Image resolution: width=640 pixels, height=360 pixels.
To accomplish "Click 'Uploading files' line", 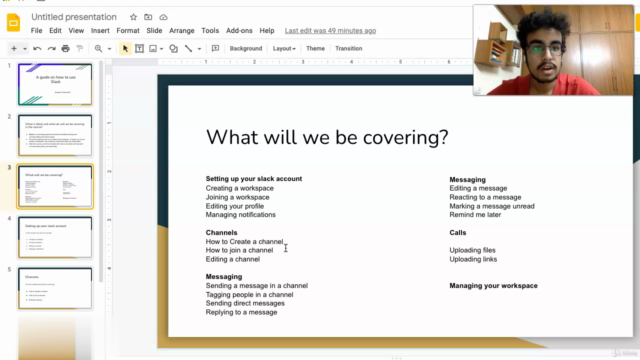I will (472, 250).
